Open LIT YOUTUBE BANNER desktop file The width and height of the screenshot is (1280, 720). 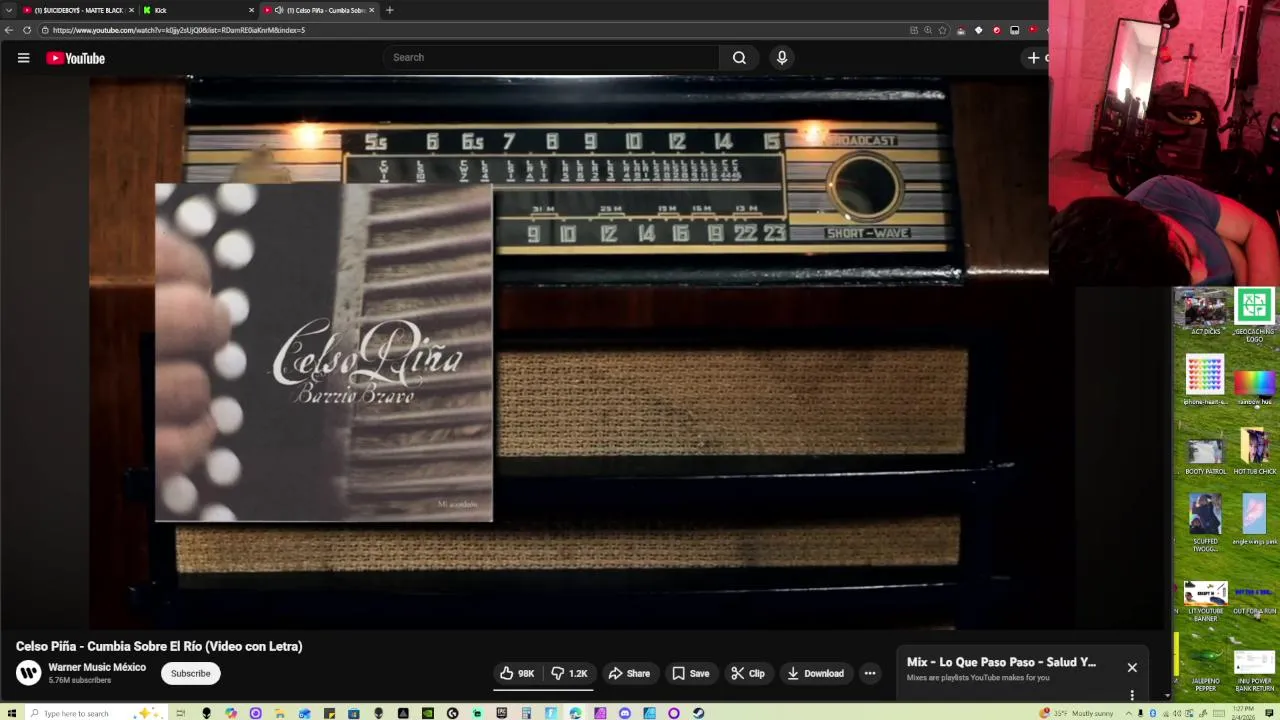[1205, 601]
